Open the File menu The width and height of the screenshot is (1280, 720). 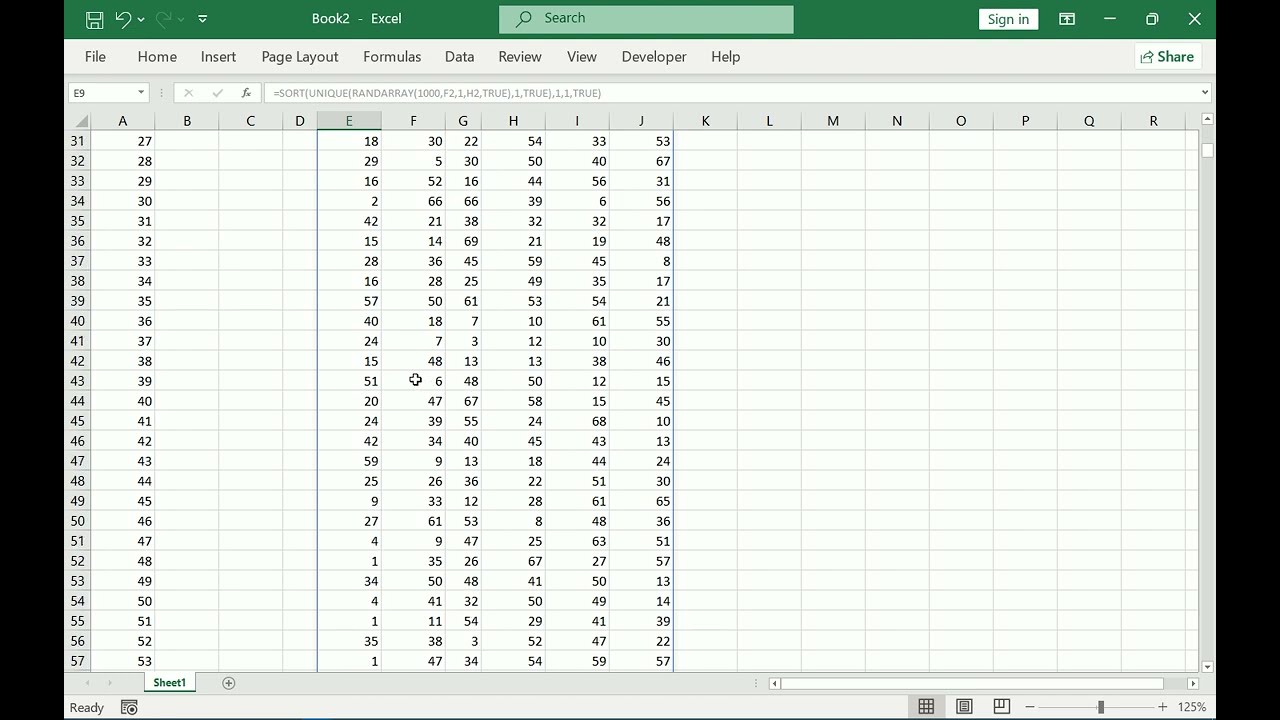(x=95, y=57)
